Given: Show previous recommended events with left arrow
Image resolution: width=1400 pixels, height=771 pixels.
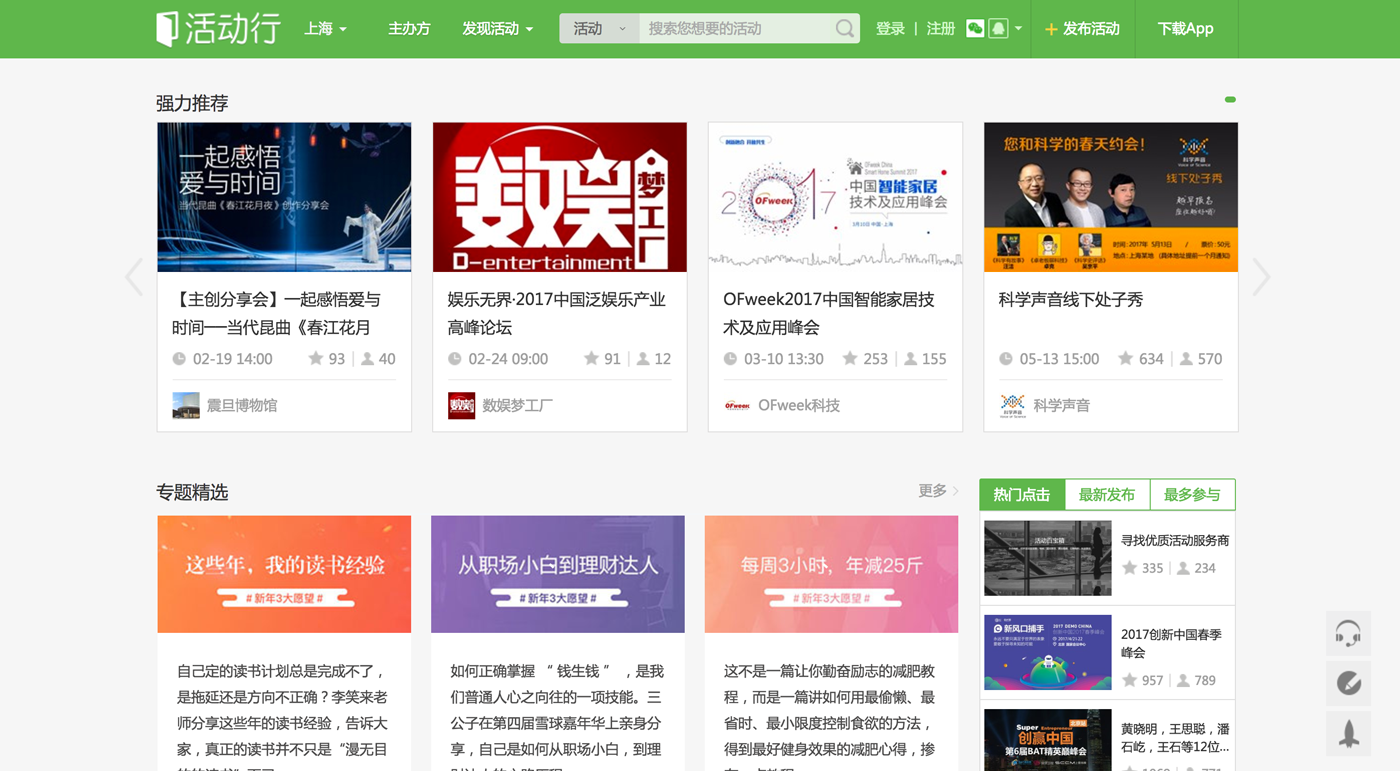Looking at the screenshot, I should tap(134, 277).
